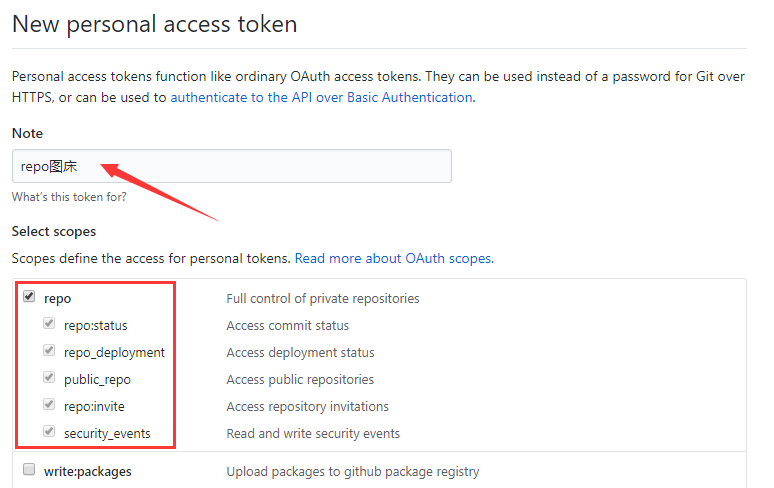Toggle the security_events checkbox

(x=49, y=431)
